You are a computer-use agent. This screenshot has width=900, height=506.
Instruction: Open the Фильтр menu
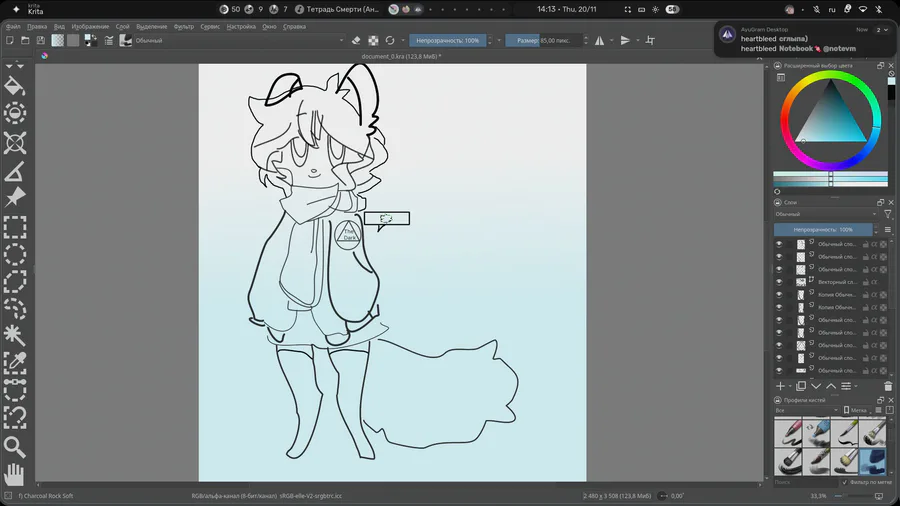(184, 26)
